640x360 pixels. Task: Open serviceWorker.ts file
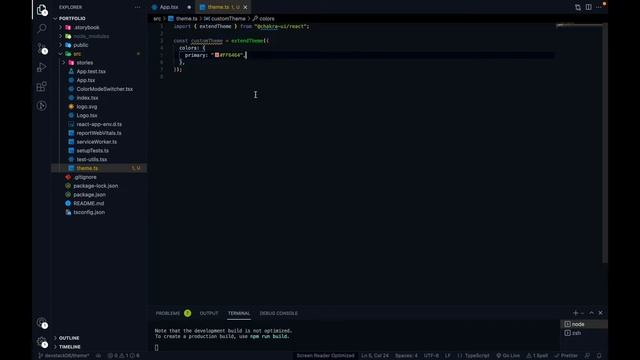click(x=97, y=142)
